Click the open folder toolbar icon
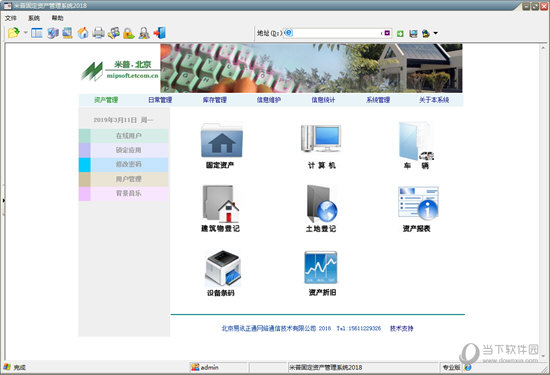Image resolution: width=550 pixels, height=375 pixels. 14,33
